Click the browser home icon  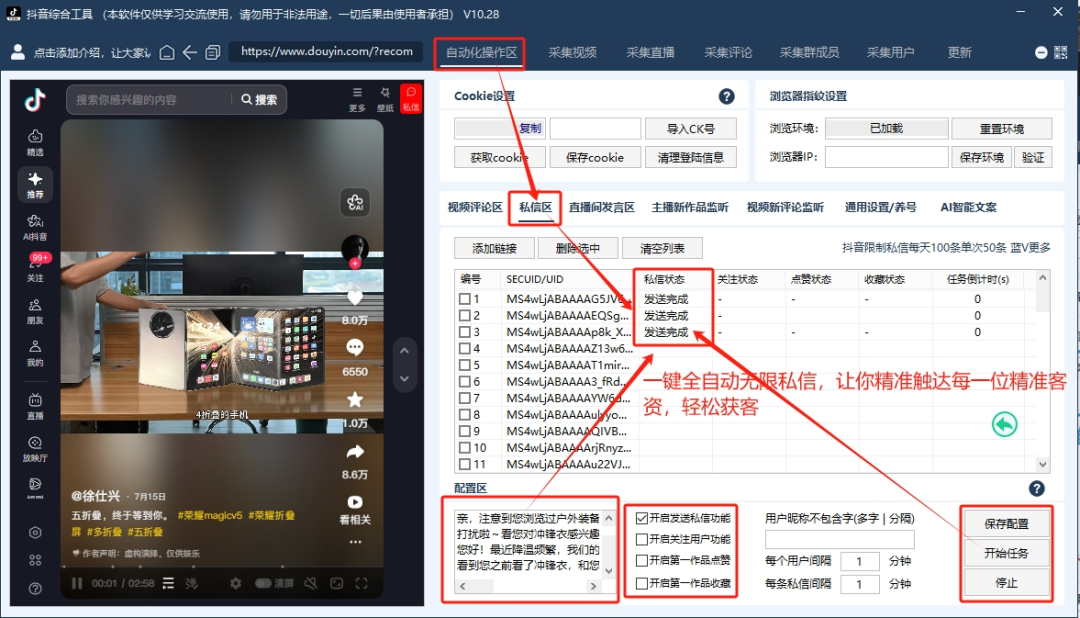click(x=167, y=52)
